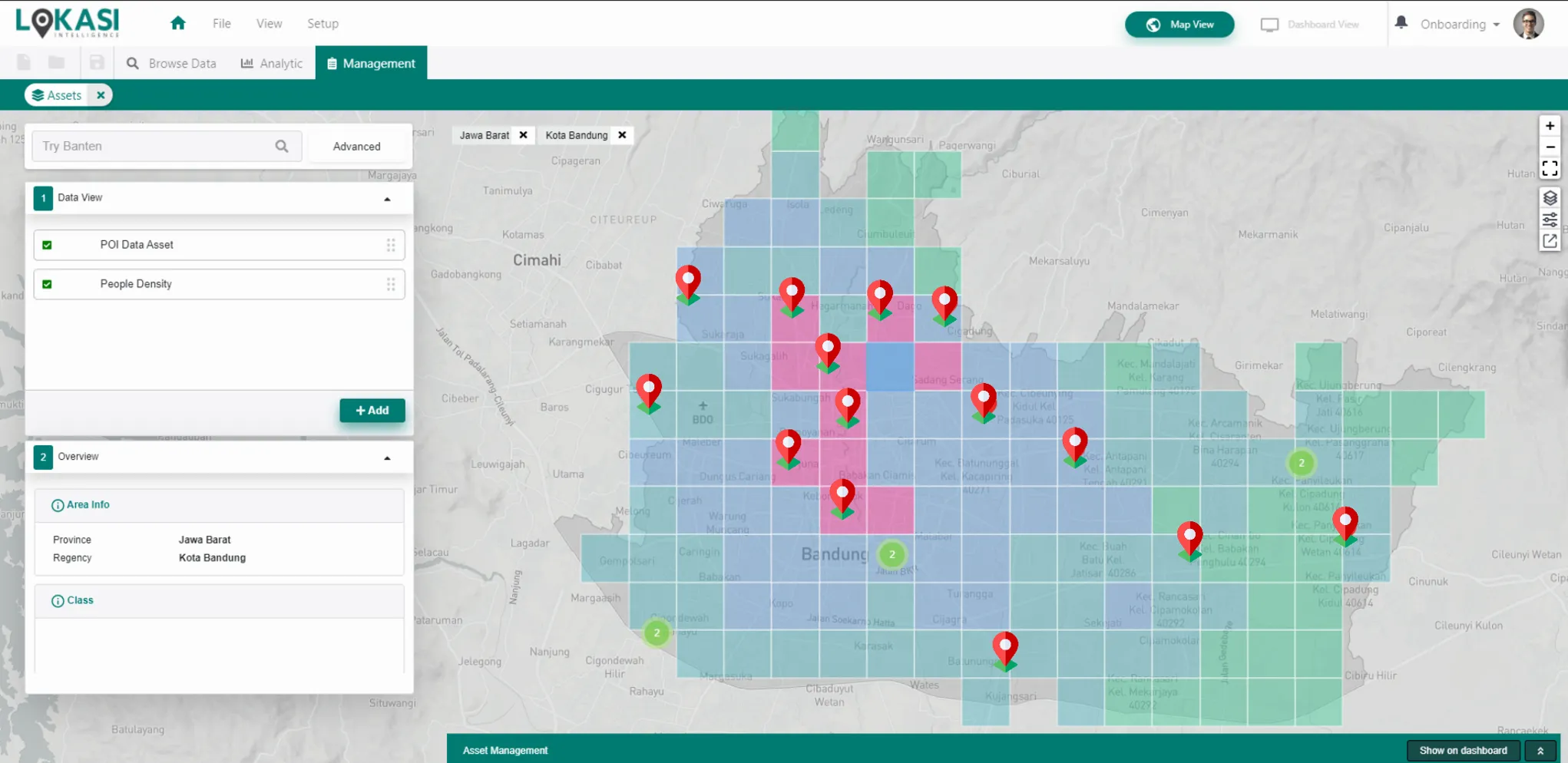This screenshot has width=1568, height=763.
Task: Switch to the Analytic tab
Action: pos(272,64)
